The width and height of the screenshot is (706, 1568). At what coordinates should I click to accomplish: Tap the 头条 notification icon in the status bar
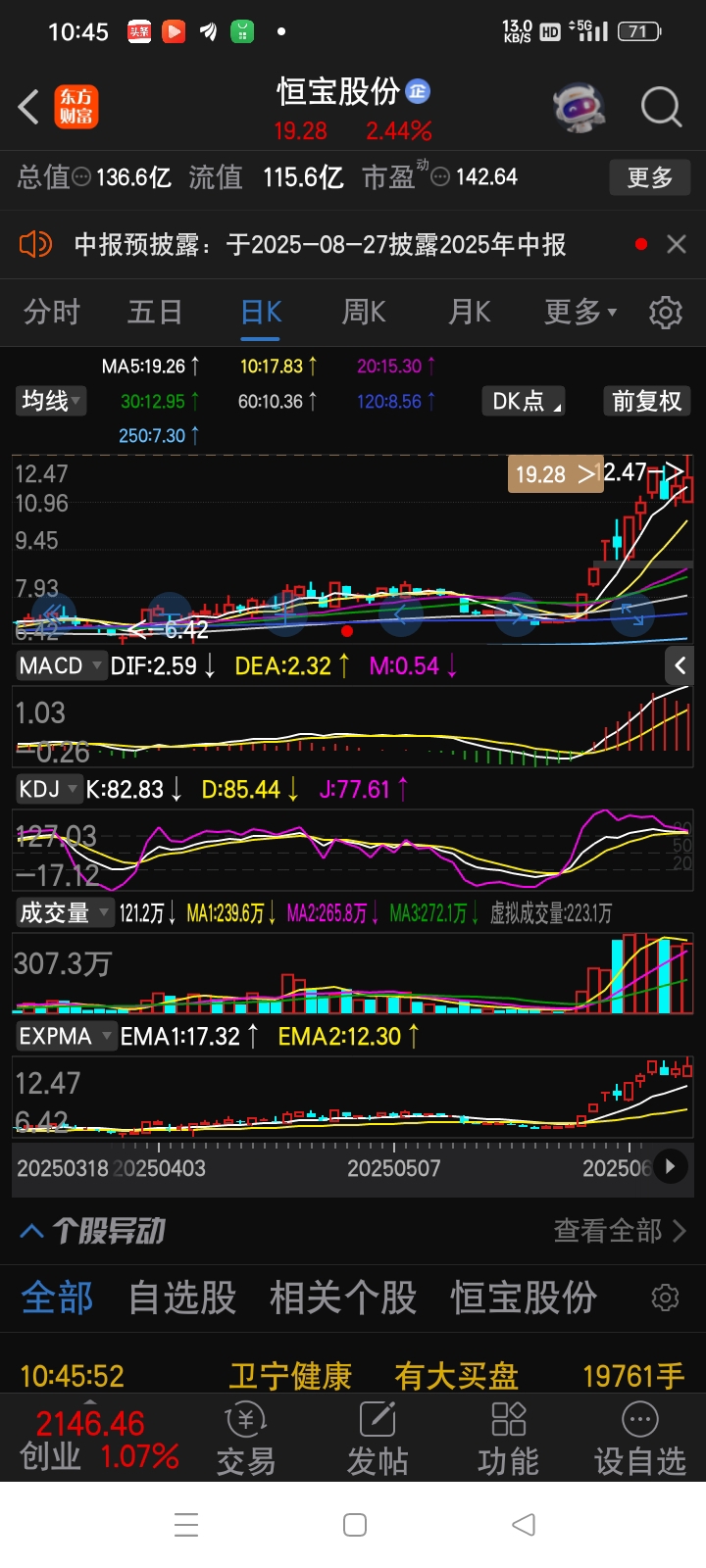139,32
